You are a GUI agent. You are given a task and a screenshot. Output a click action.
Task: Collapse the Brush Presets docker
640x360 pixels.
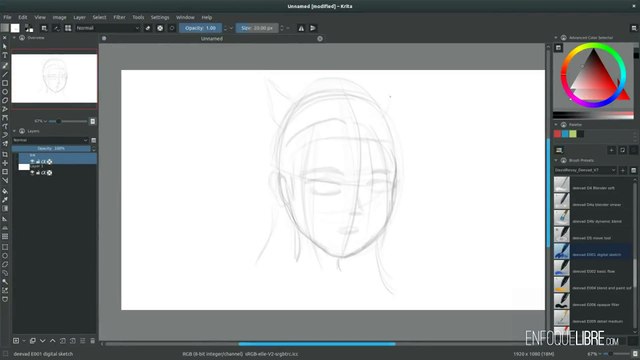[x=556, y=160]
